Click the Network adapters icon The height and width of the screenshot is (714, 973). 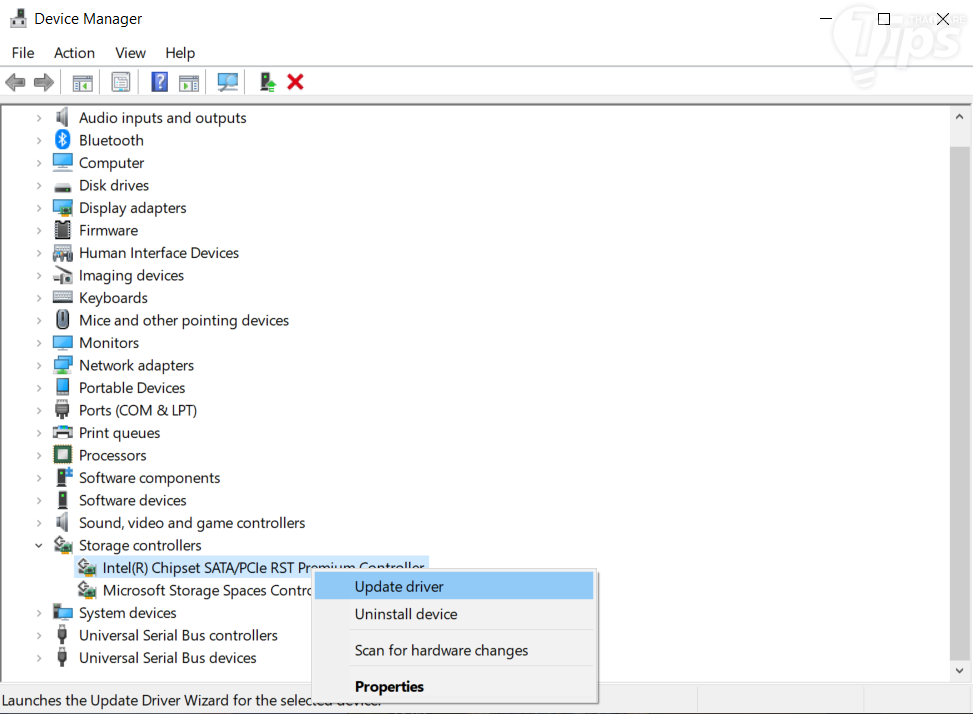[x=63, y=365]
